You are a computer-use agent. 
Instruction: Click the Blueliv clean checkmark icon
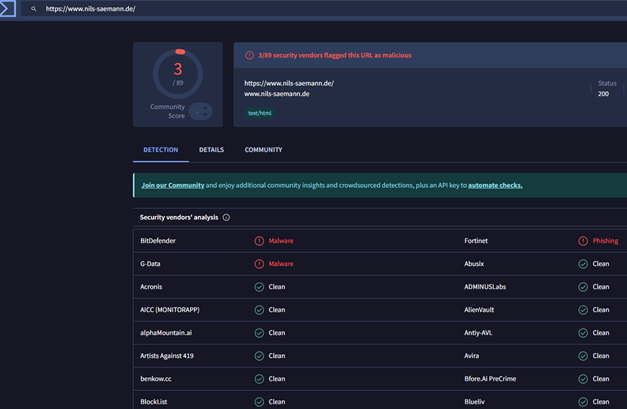coord(583,402)
